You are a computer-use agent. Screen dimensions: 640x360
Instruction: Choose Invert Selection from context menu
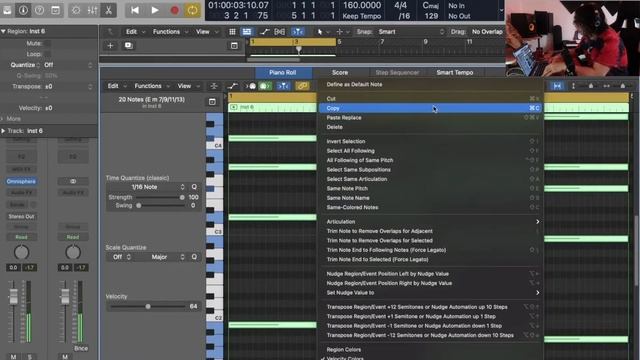click(x=431, y=141)
